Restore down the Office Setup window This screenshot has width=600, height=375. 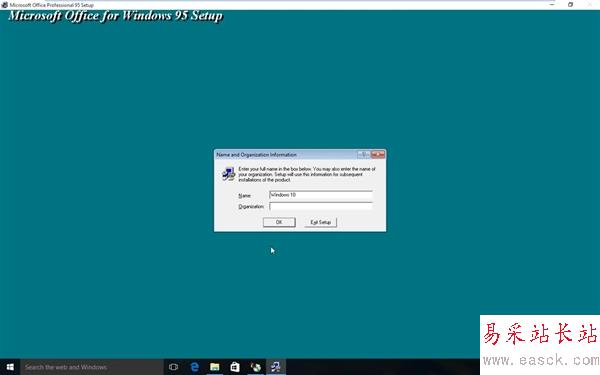[570, 5]
